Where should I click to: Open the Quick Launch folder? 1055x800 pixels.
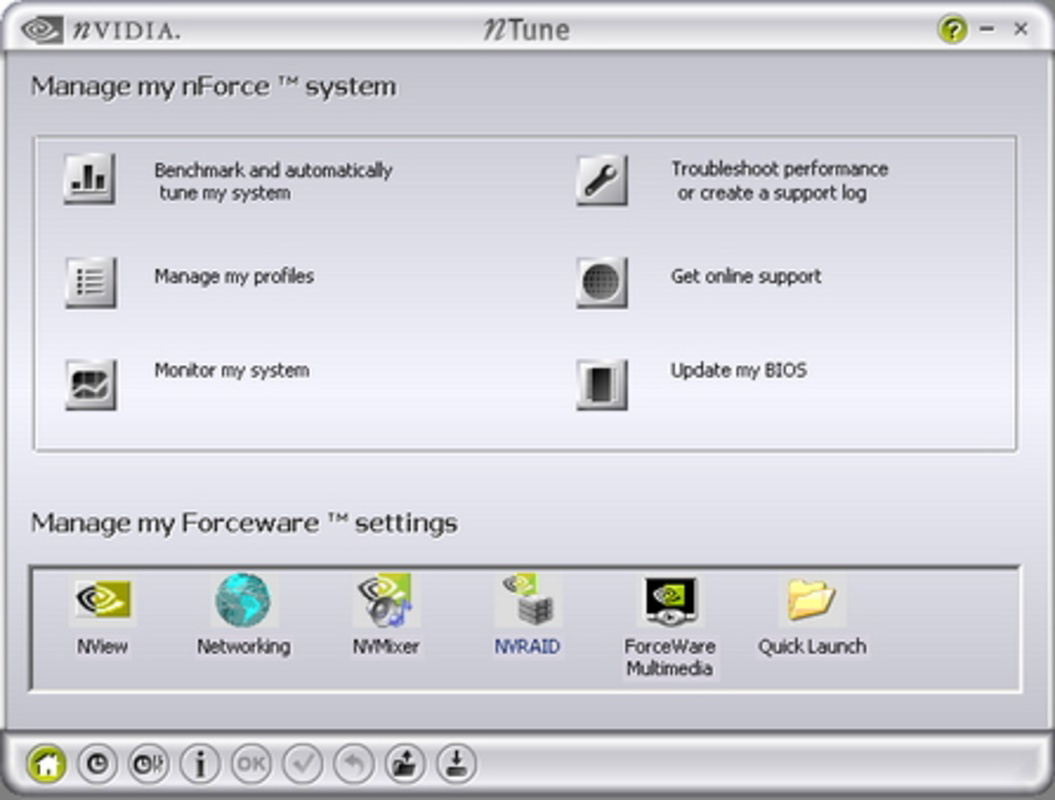(811, 598)
